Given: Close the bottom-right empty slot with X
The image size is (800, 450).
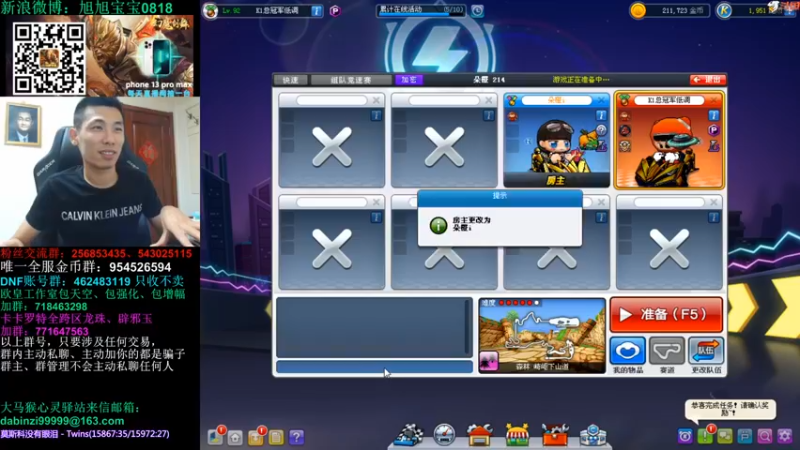Looking at the screenshot, I should (x=713, y=203).
